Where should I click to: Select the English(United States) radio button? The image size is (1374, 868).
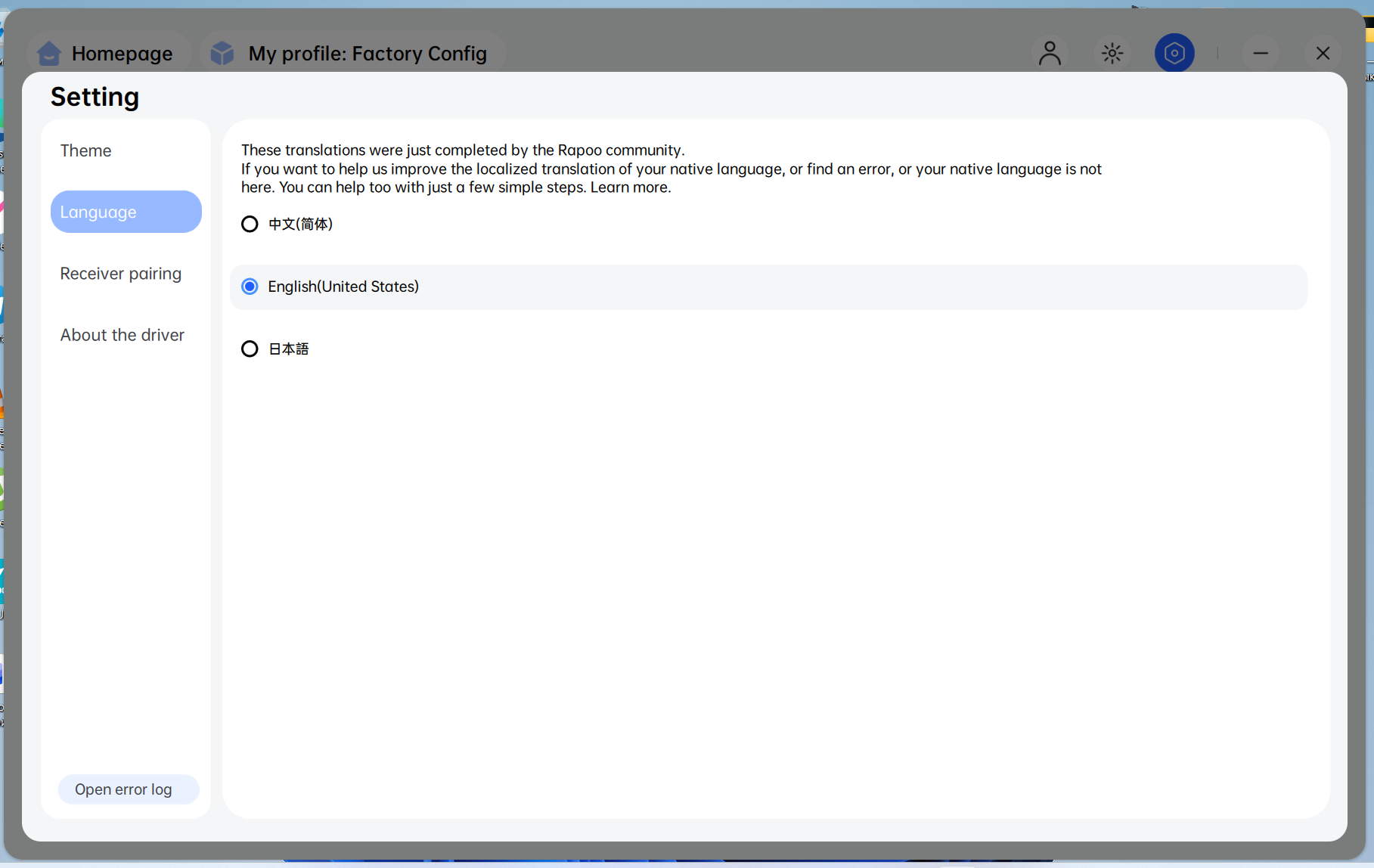coord(250,287)
